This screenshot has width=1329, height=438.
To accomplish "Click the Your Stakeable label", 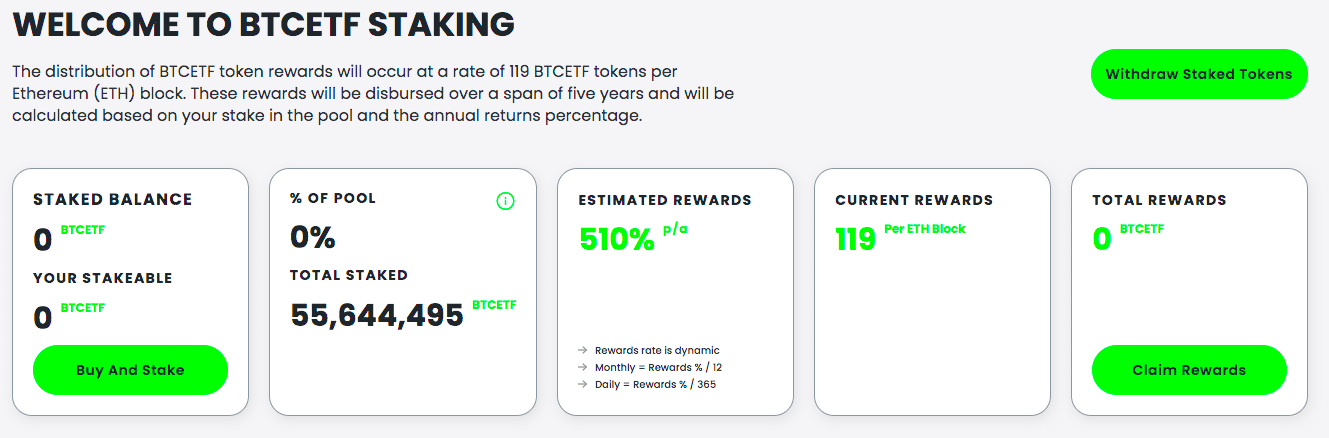I will 103,278.
